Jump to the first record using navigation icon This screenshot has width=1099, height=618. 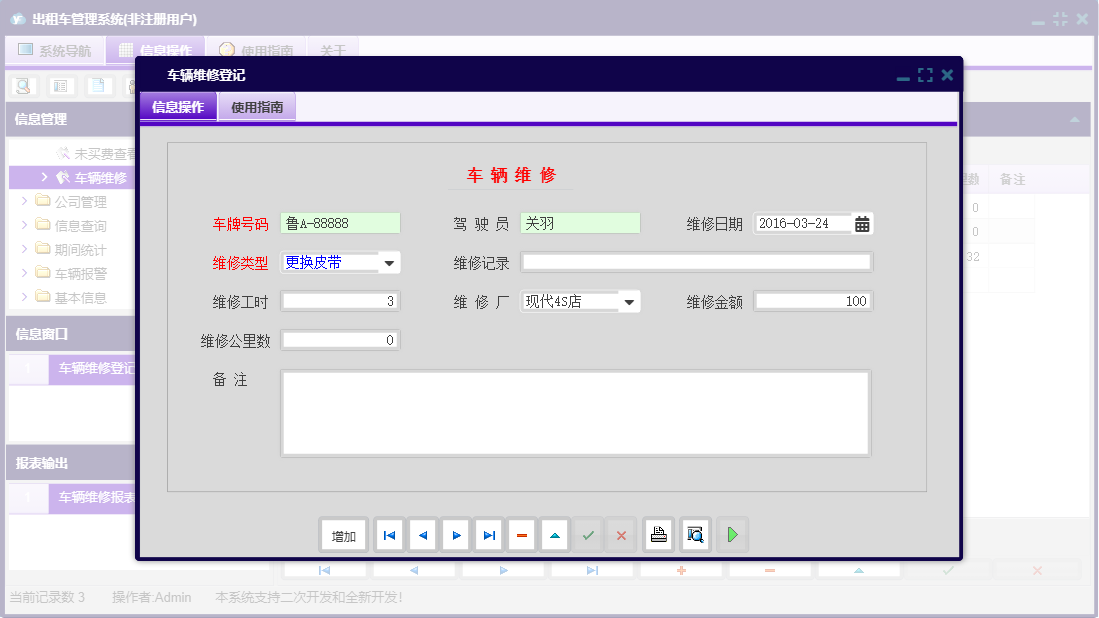click(389, 534)
